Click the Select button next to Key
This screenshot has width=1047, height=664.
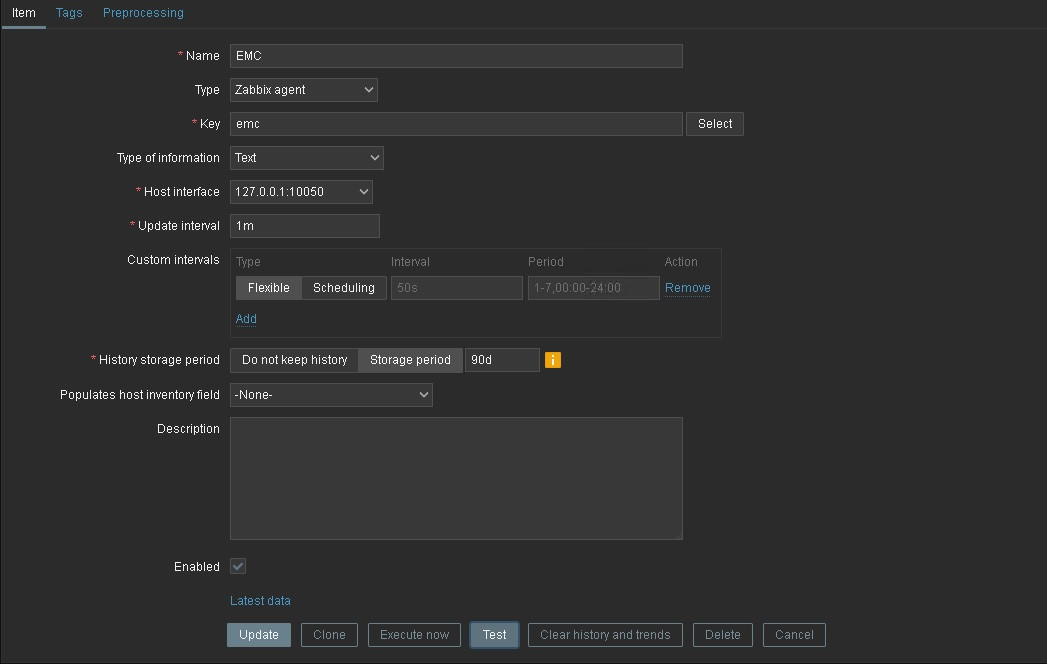[x=714, y=124]
